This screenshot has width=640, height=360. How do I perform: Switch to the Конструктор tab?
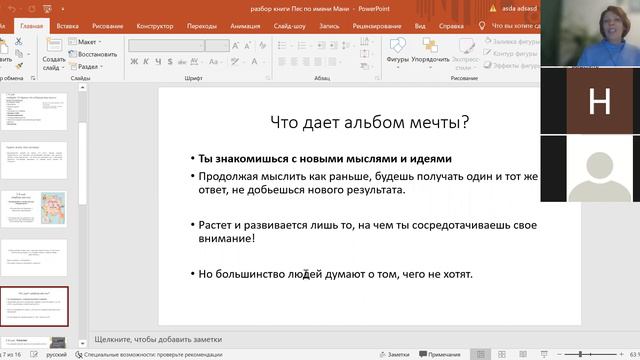155,26
